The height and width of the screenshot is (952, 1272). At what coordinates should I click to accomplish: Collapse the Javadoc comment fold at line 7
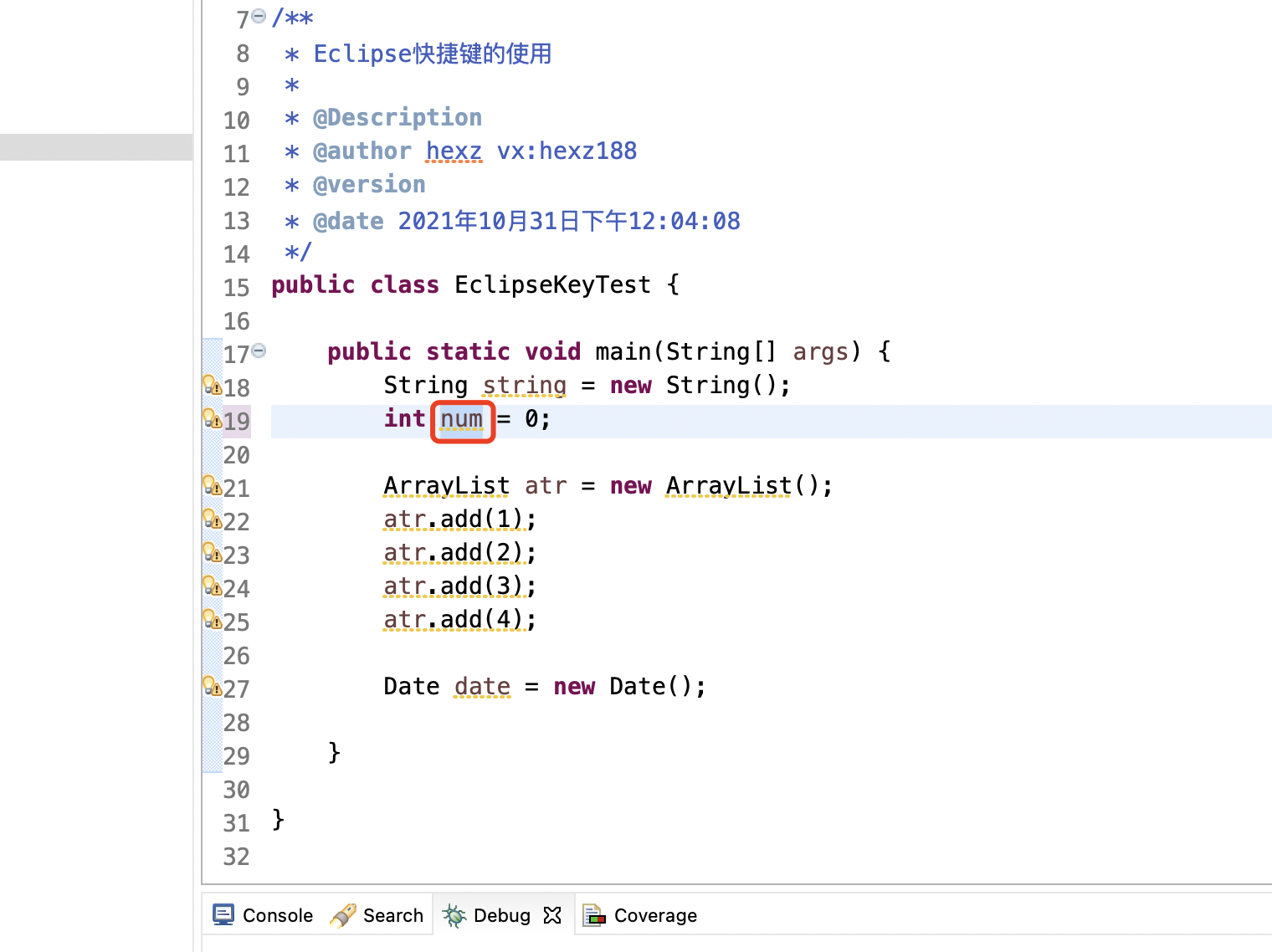pos(259,16)
